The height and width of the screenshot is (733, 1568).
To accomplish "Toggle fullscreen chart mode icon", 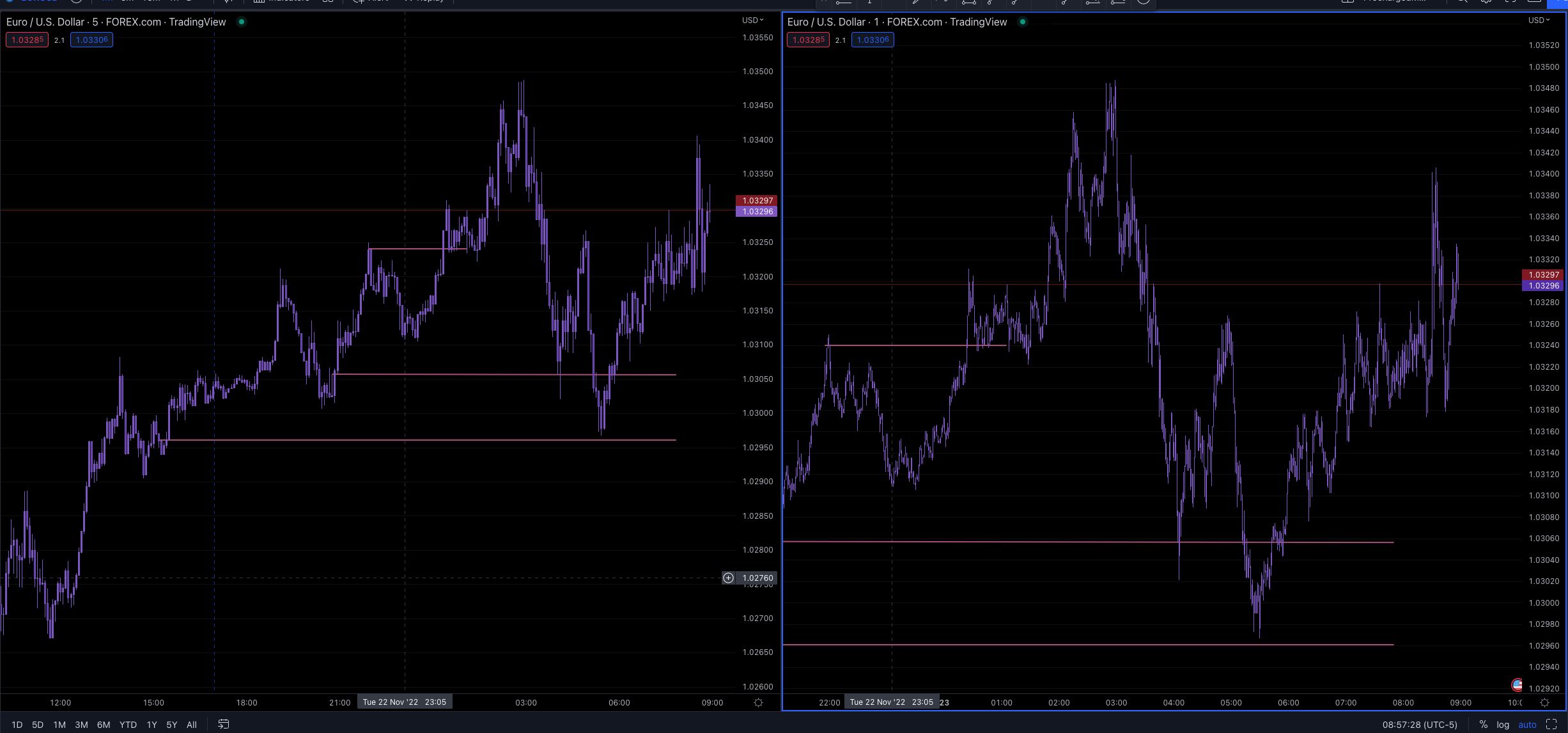I will 1551,724.
